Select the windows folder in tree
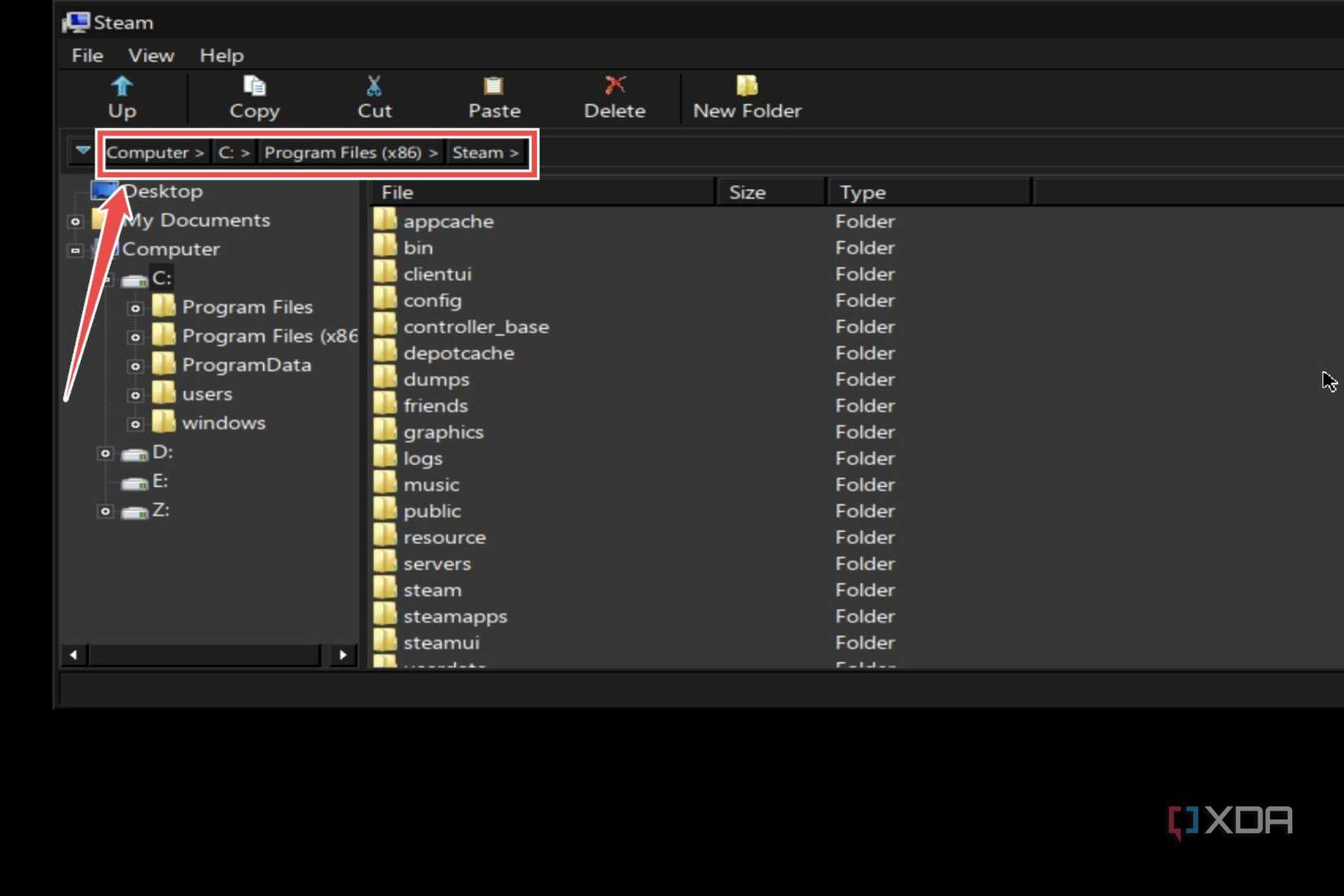Viewport: 1344px width, 896px height. click(224, 423)
